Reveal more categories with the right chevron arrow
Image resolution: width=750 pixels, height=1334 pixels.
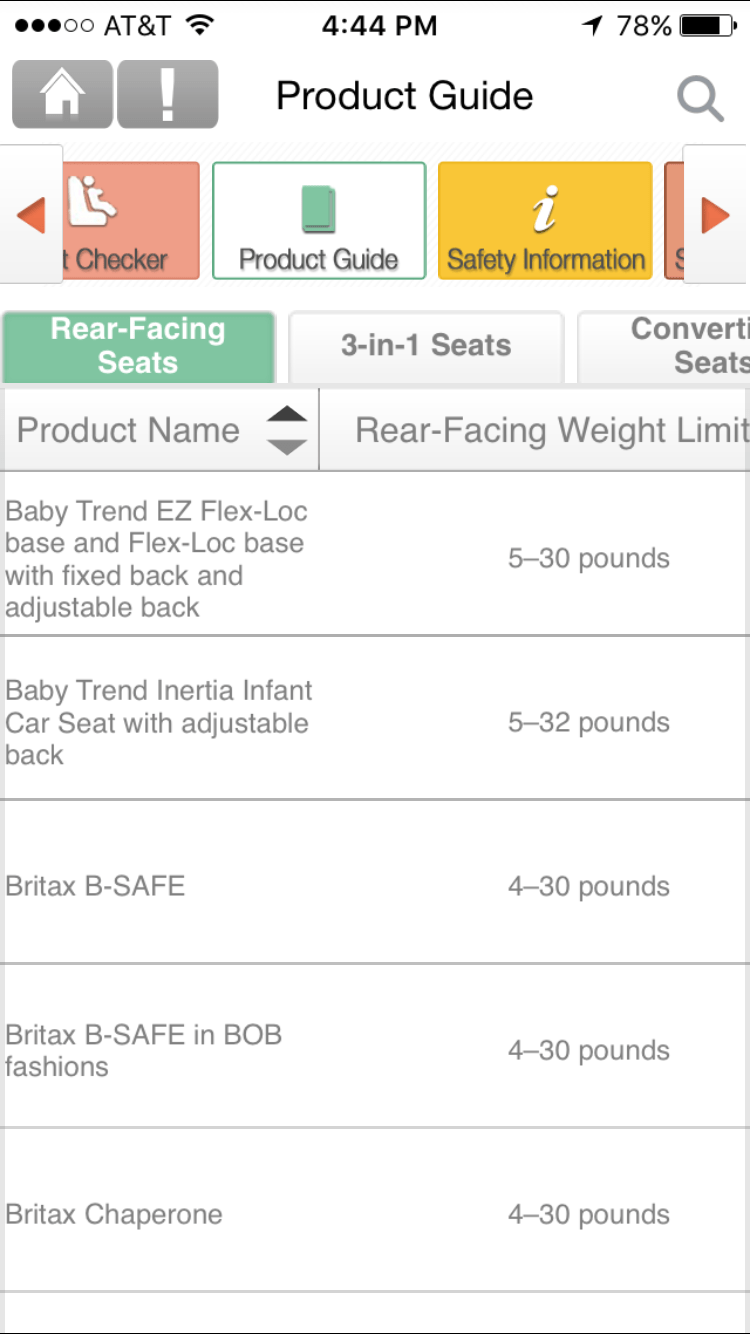tap(718, 213)
